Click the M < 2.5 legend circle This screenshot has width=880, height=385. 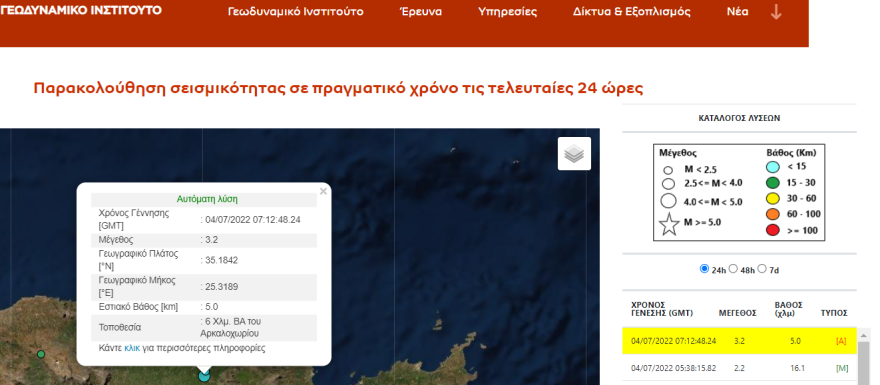point(668,170)
